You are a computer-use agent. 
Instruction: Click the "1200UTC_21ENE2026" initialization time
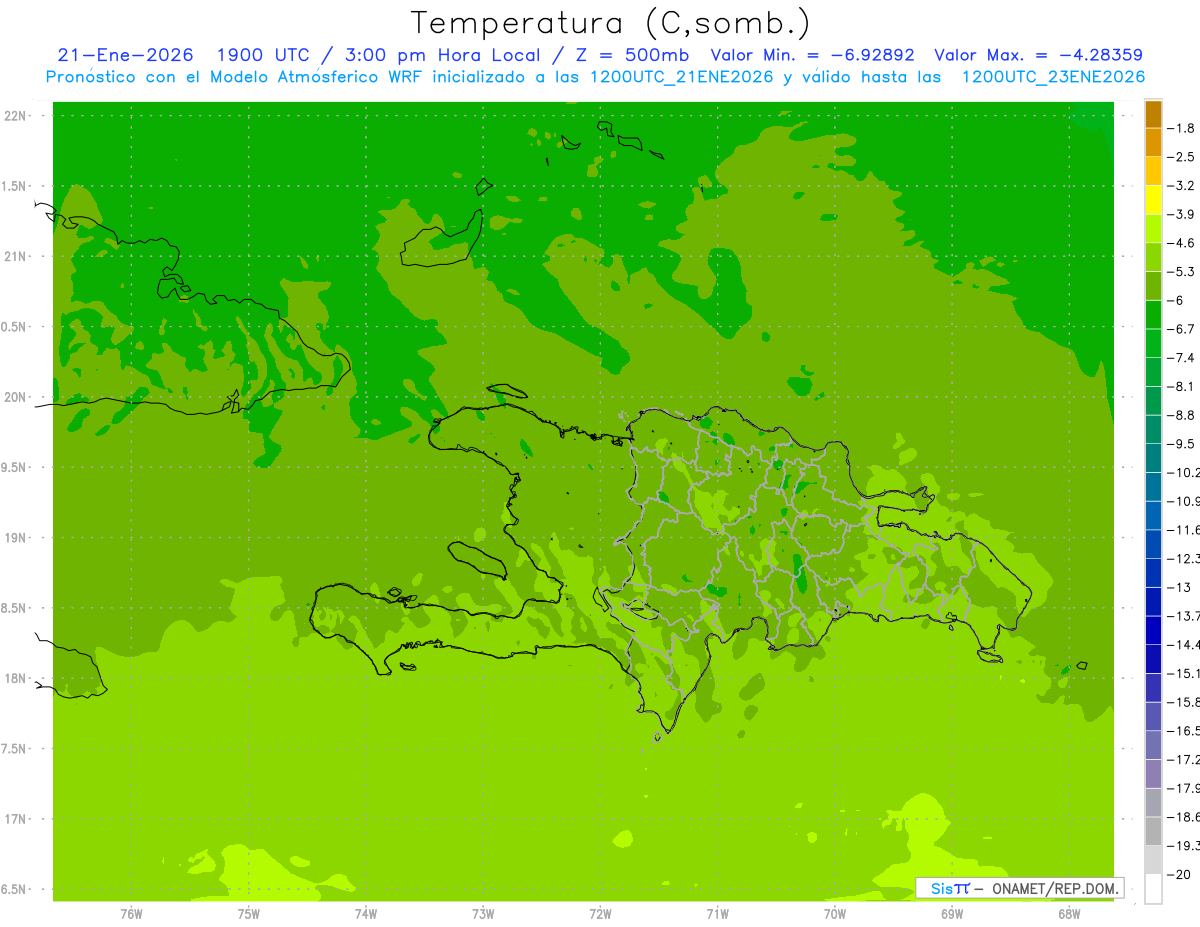(x=681, y=77)
